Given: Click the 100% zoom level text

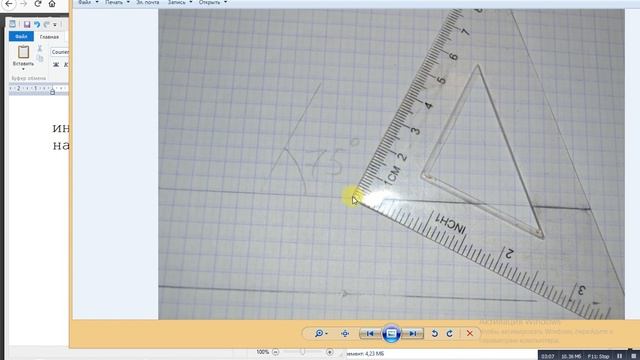Looking at the screenshot, I should click(x=262, y=352).
